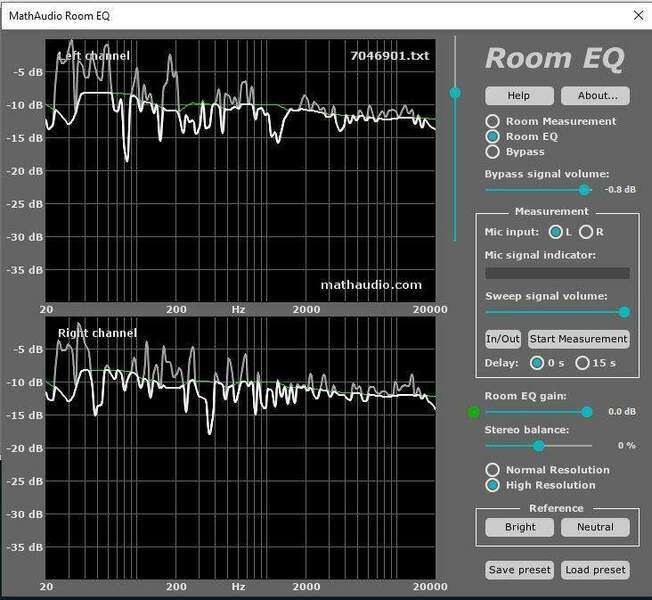The height and width of the screenshot is (600, 652).
Task: Open the About... dialog
Action: click(595, 96)
